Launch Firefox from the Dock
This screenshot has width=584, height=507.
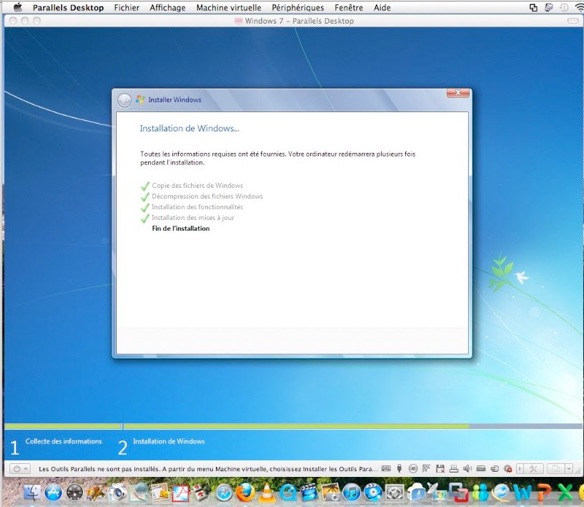pyautogui.click(x=245, y=492)
